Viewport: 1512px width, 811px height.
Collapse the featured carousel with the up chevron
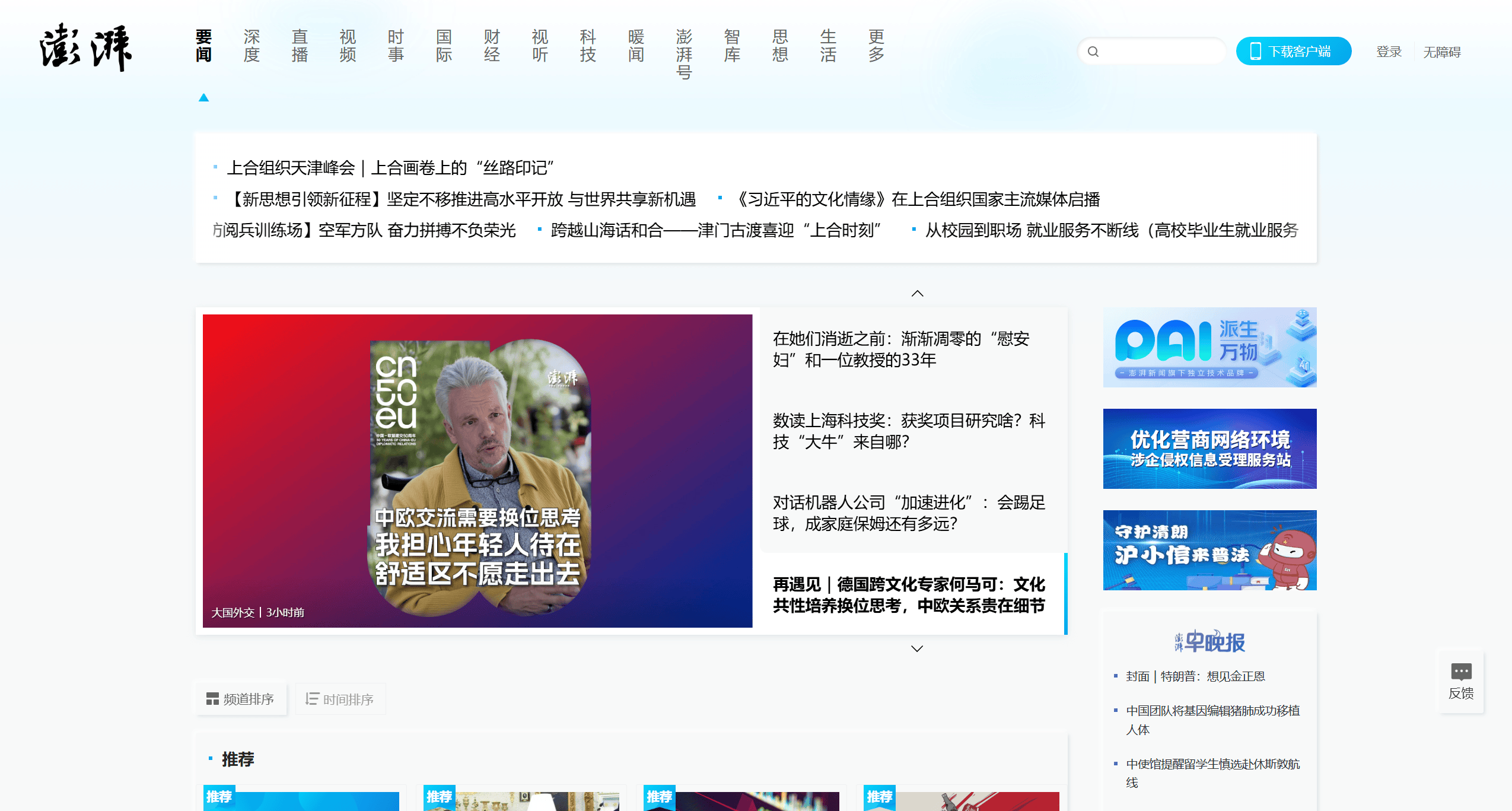[x=916, y=292]
